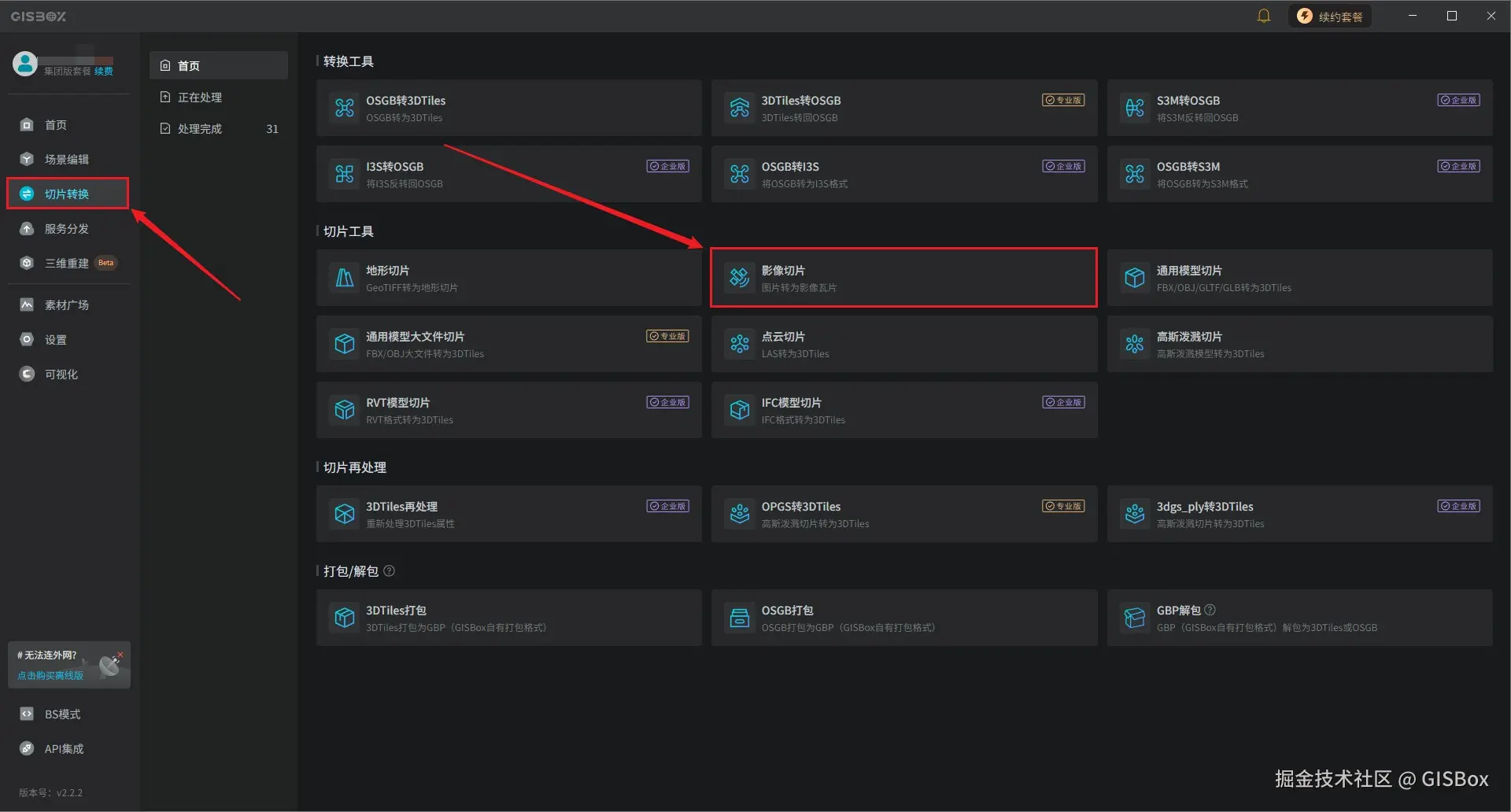Click 企业版 badge on I3S转OSGB card
Viewport: 1511px width, 812px height.
(x=668, y=166)
